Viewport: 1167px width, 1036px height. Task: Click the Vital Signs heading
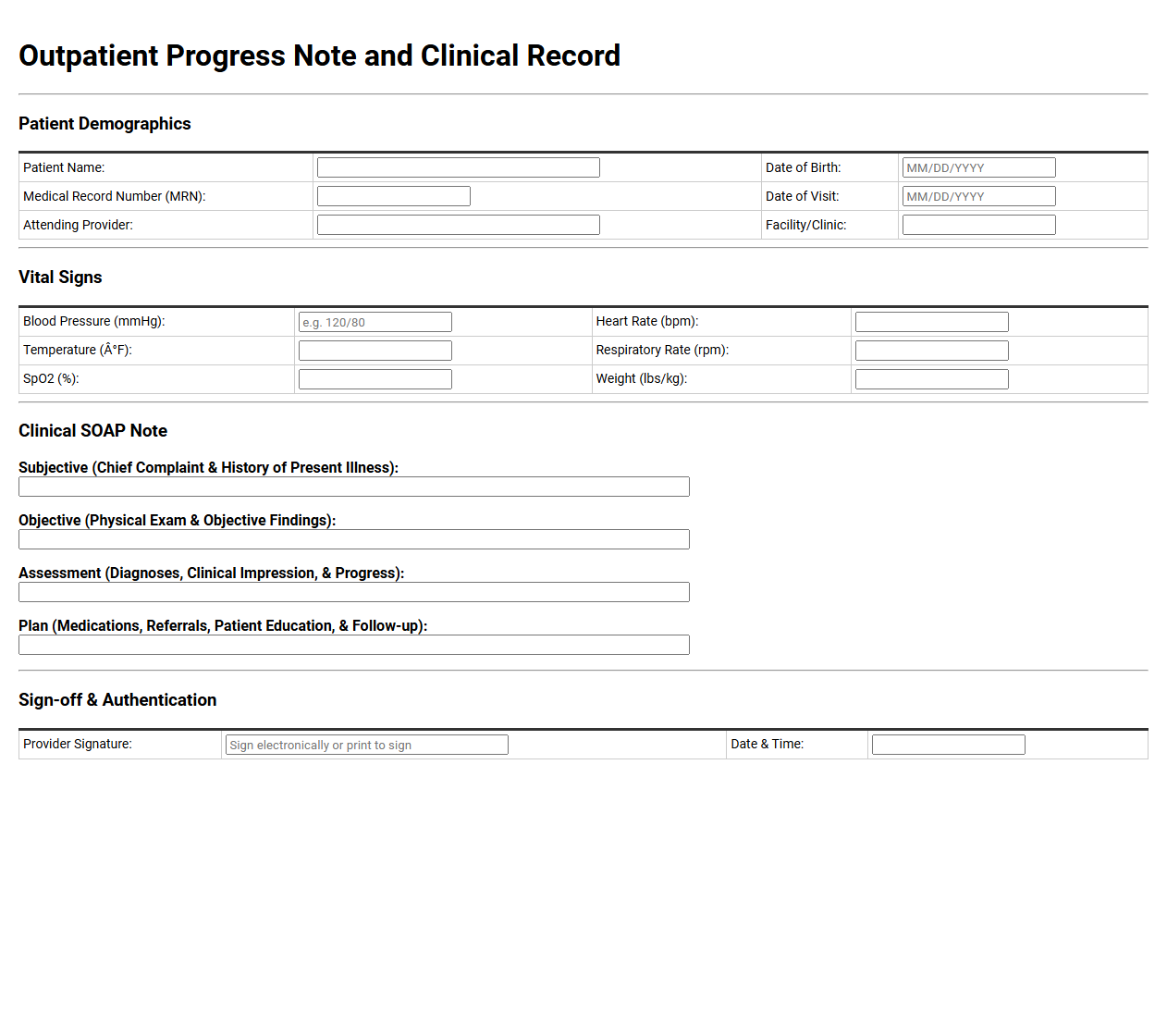(x=60, y=277)
